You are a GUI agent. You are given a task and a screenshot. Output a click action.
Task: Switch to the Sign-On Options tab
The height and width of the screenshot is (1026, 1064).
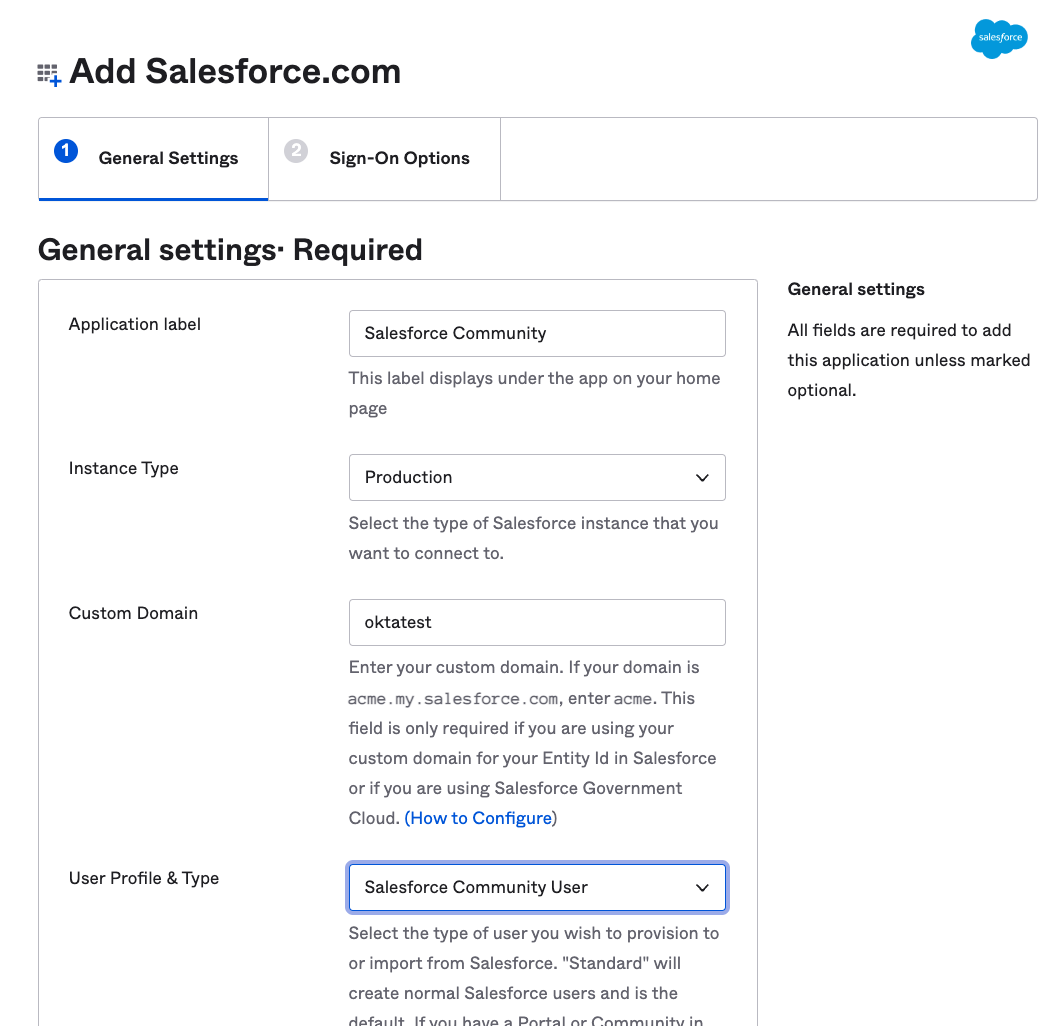pyautogui.click(x=399, y=158)
